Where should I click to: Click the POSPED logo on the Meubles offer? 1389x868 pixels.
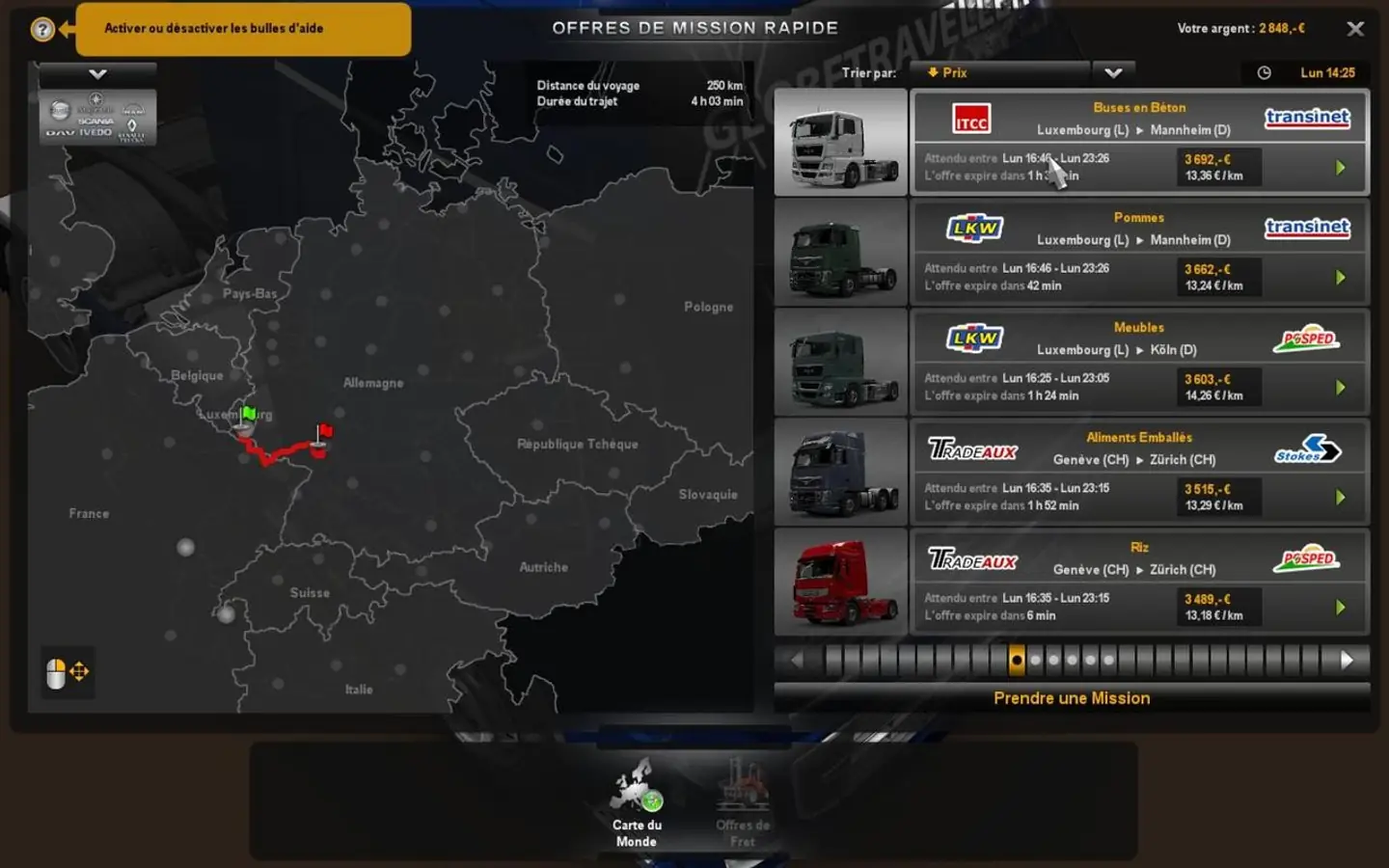tap(1309, 338)
